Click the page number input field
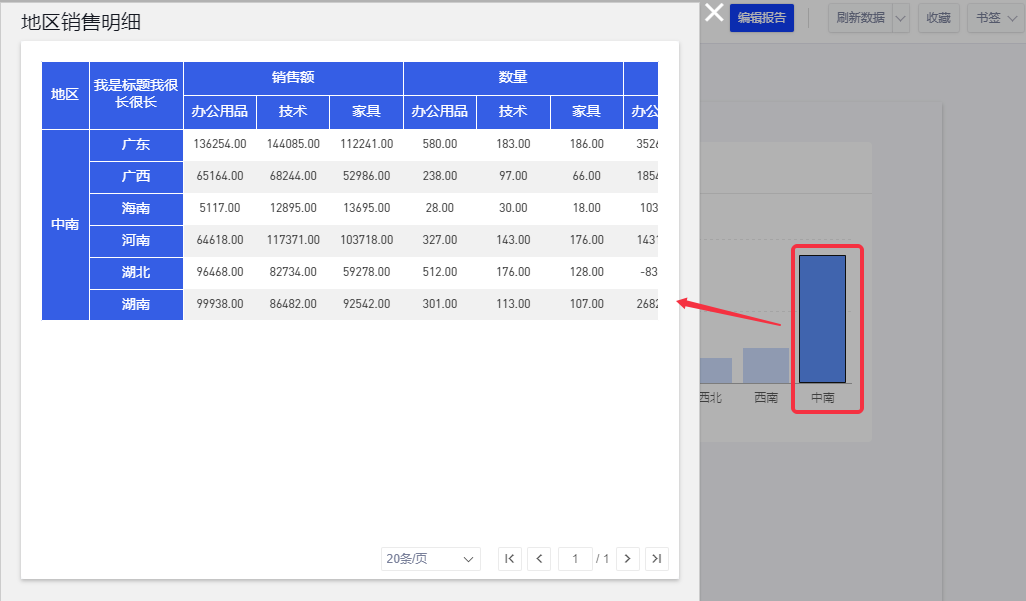 [x=575, y=559]
